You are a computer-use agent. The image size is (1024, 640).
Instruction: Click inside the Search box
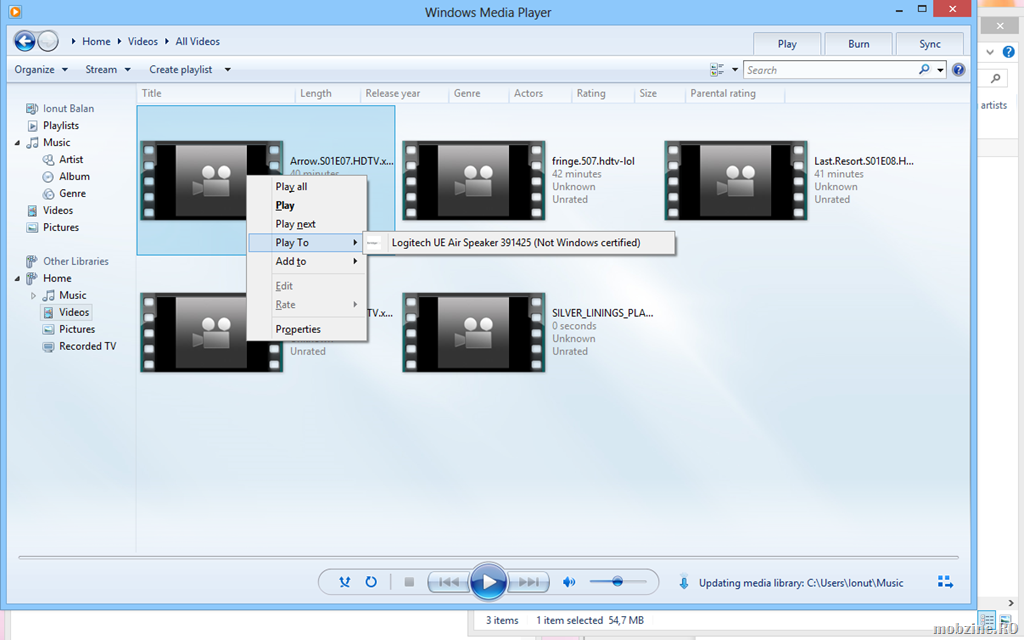point(830,70)
